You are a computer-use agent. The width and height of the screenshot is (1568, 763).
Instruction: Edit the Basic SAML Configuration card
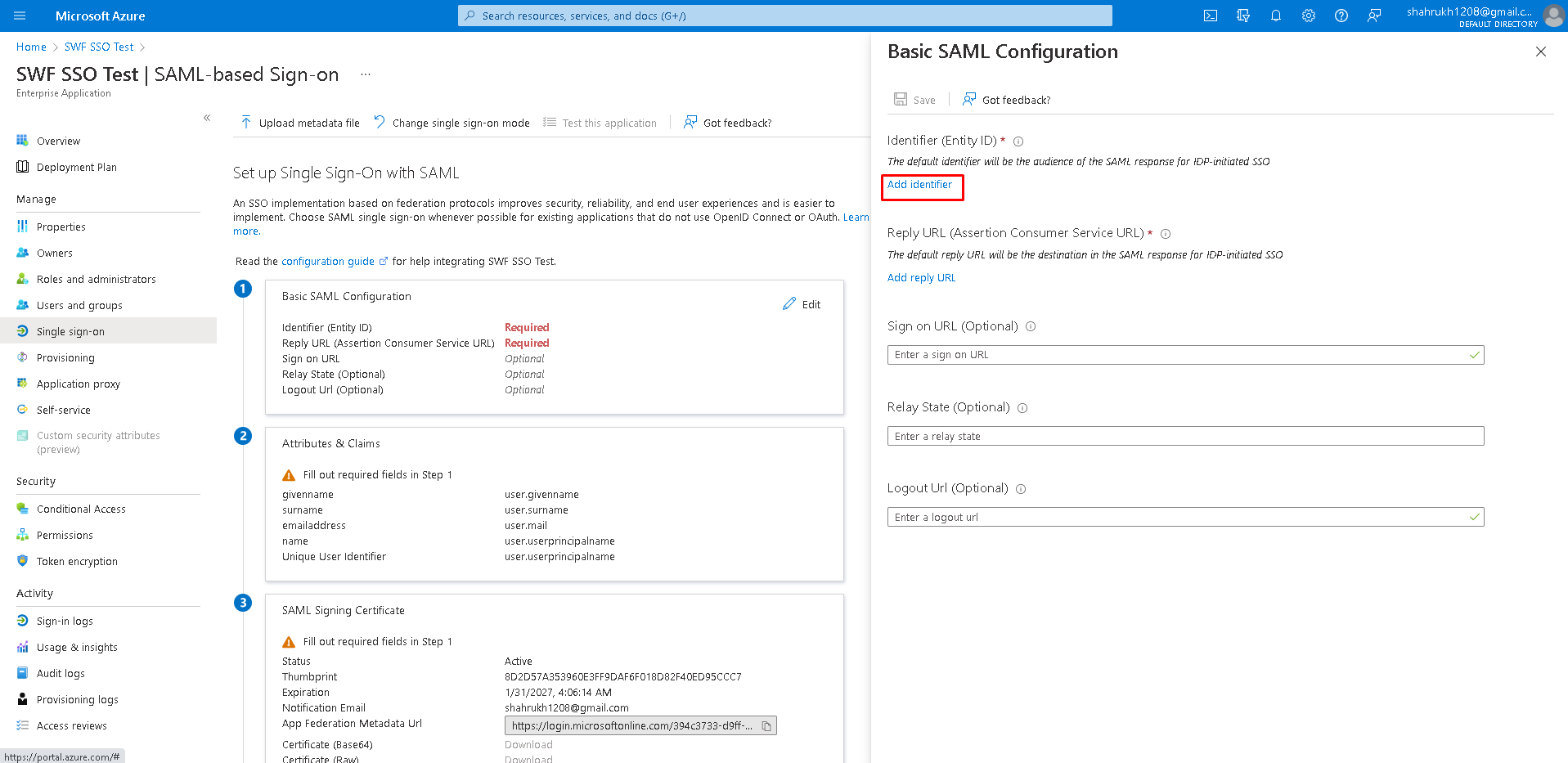pyautogui.click(x=802, y=304)
